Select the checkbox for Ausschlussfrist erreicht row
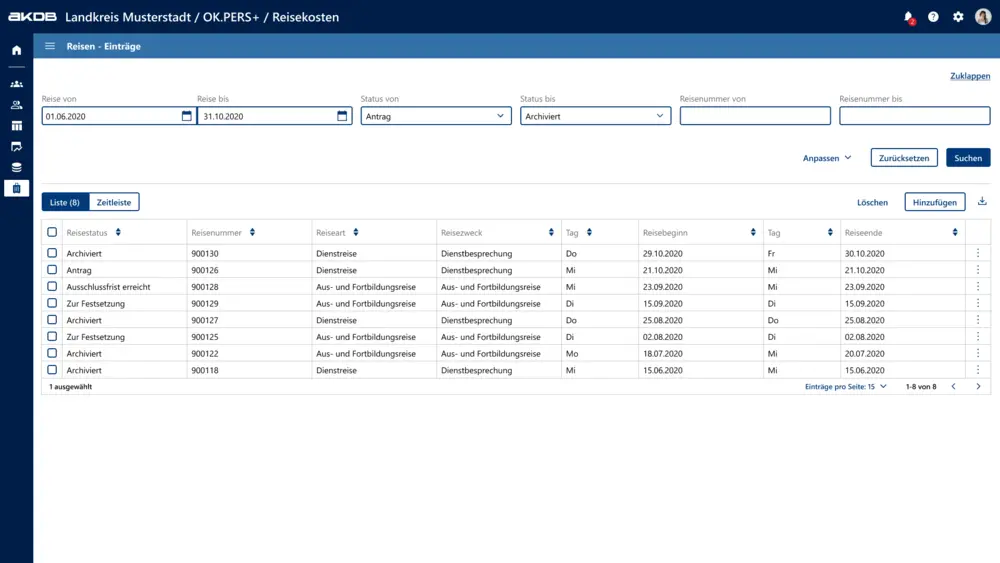 52,287
